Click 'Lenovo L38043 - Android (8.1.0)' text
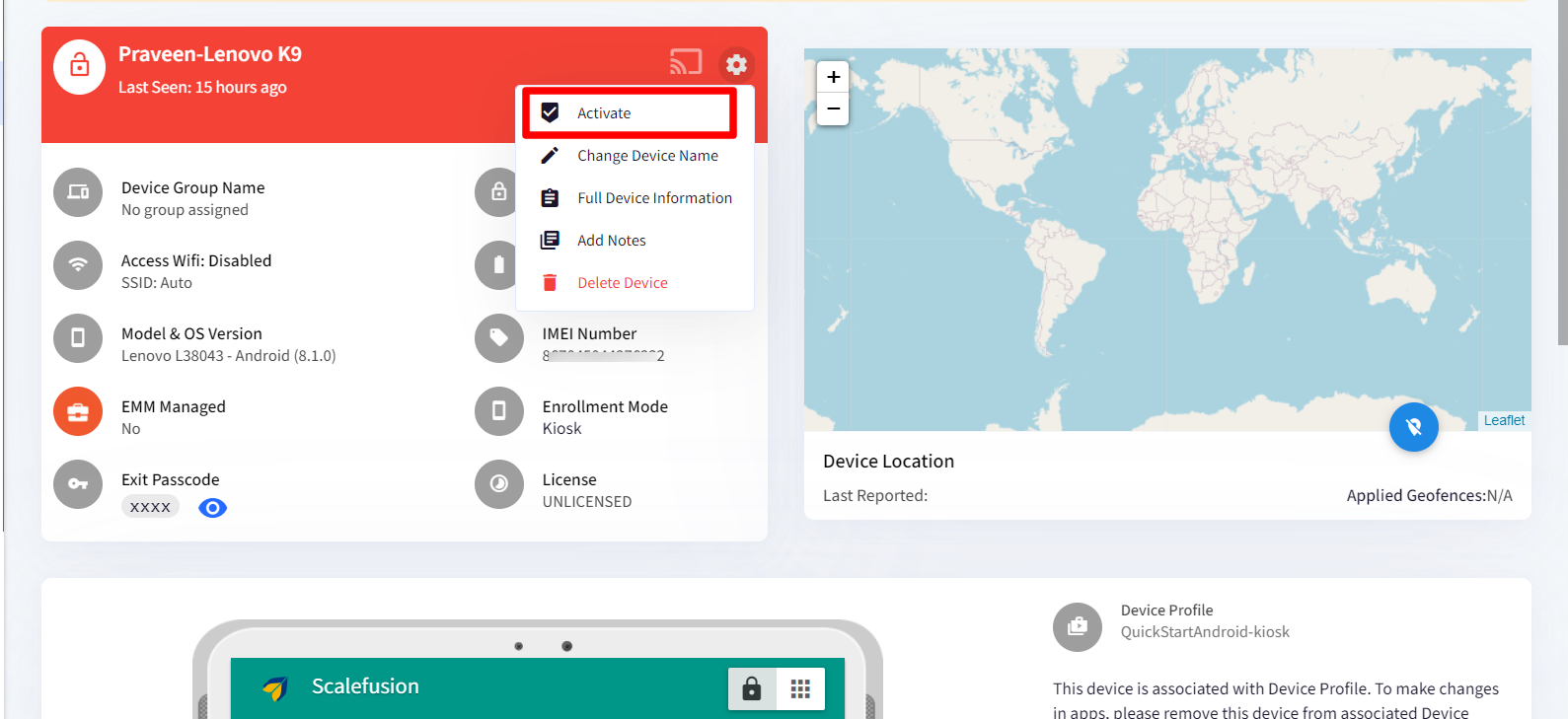The width and height of the screenshot is (1568, 719). tap(229, 356)
